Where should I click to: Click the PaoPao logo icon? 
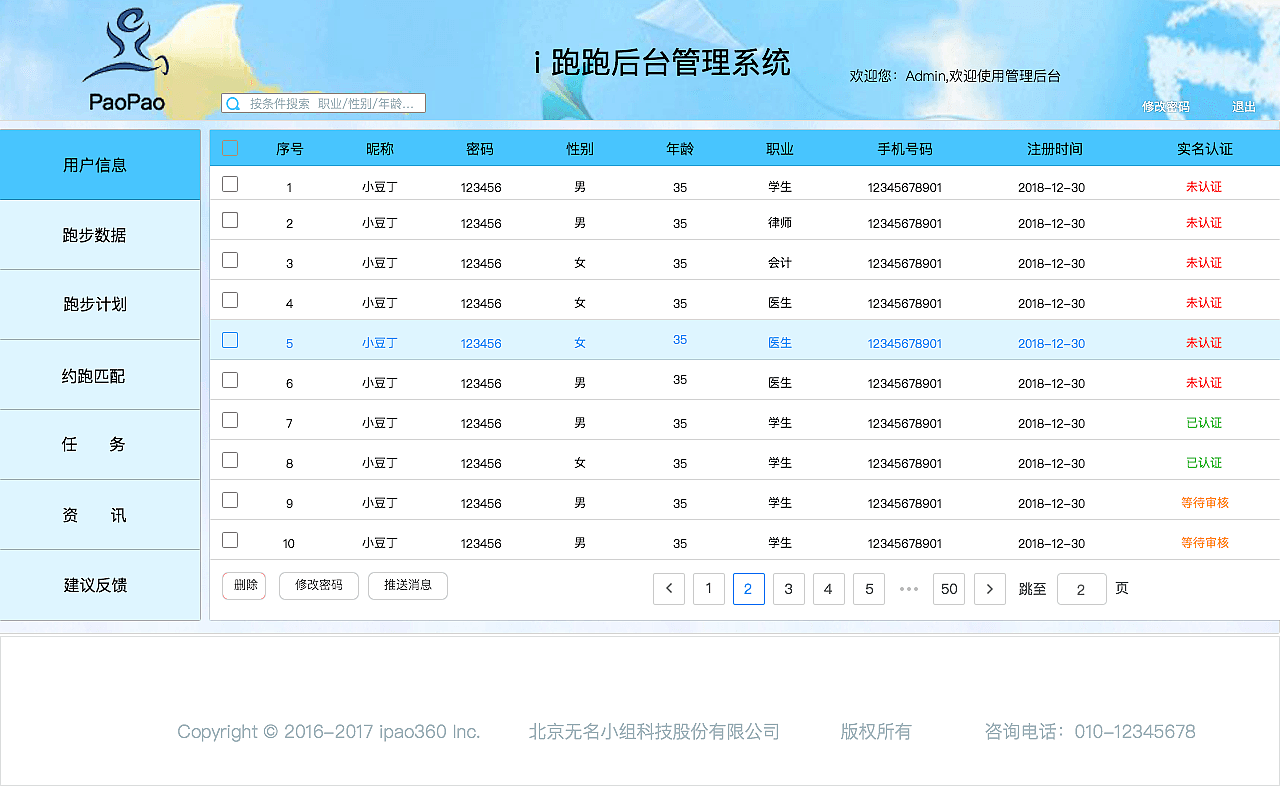[x=128, y=45]
